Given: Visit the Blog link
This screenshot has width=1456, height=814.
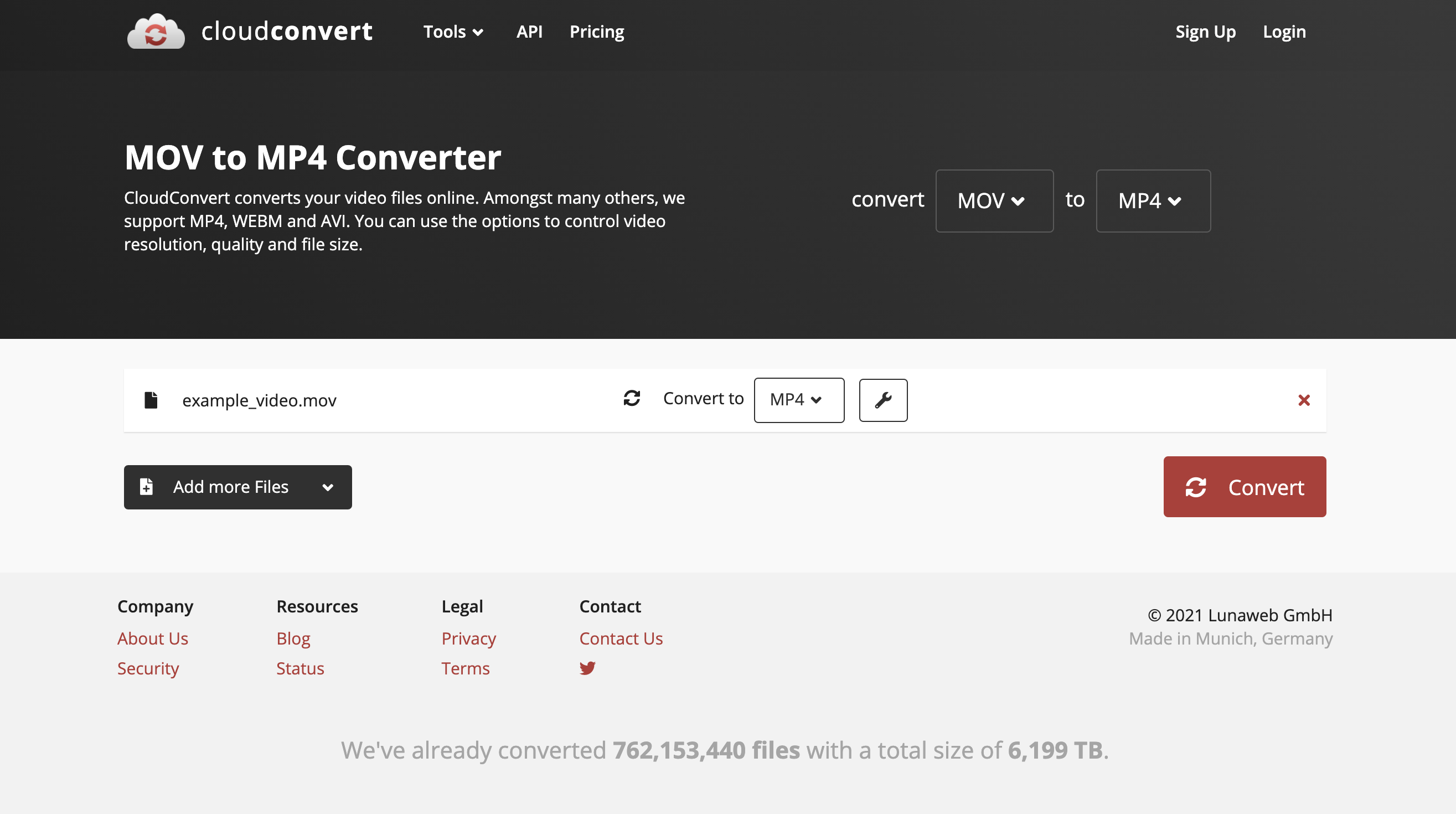Looking at the screenshot, I should click(293, 638).
